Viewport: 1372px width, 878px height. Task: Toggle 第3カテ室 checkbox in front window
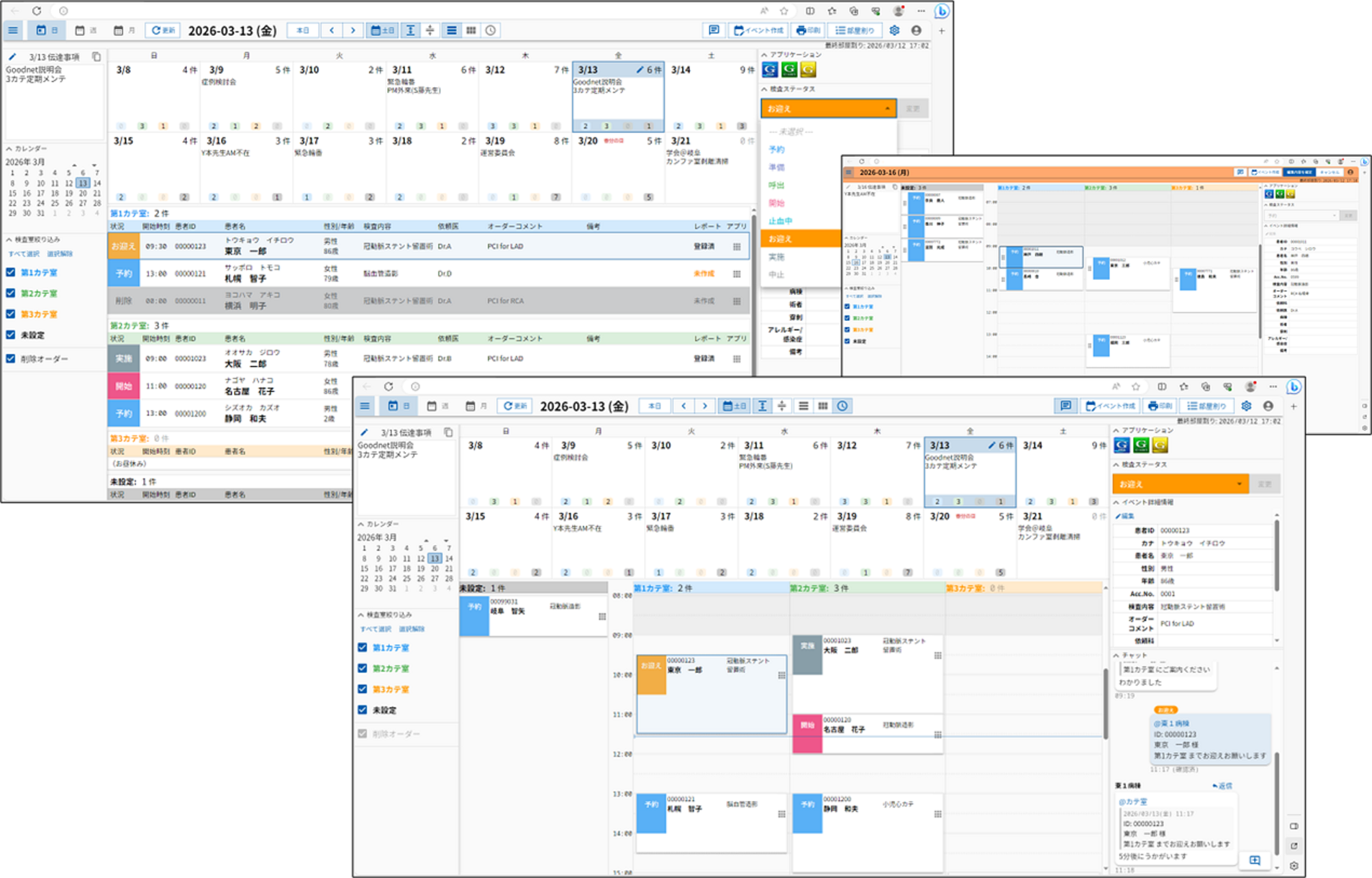coord(363,689)
